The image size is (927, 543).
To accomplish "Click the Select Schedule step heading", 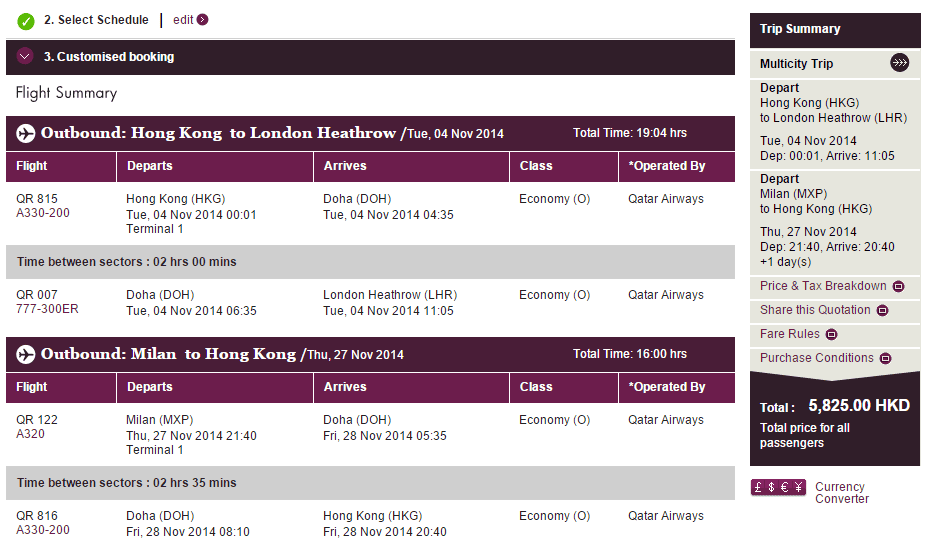I will click(x=96, y=20).
